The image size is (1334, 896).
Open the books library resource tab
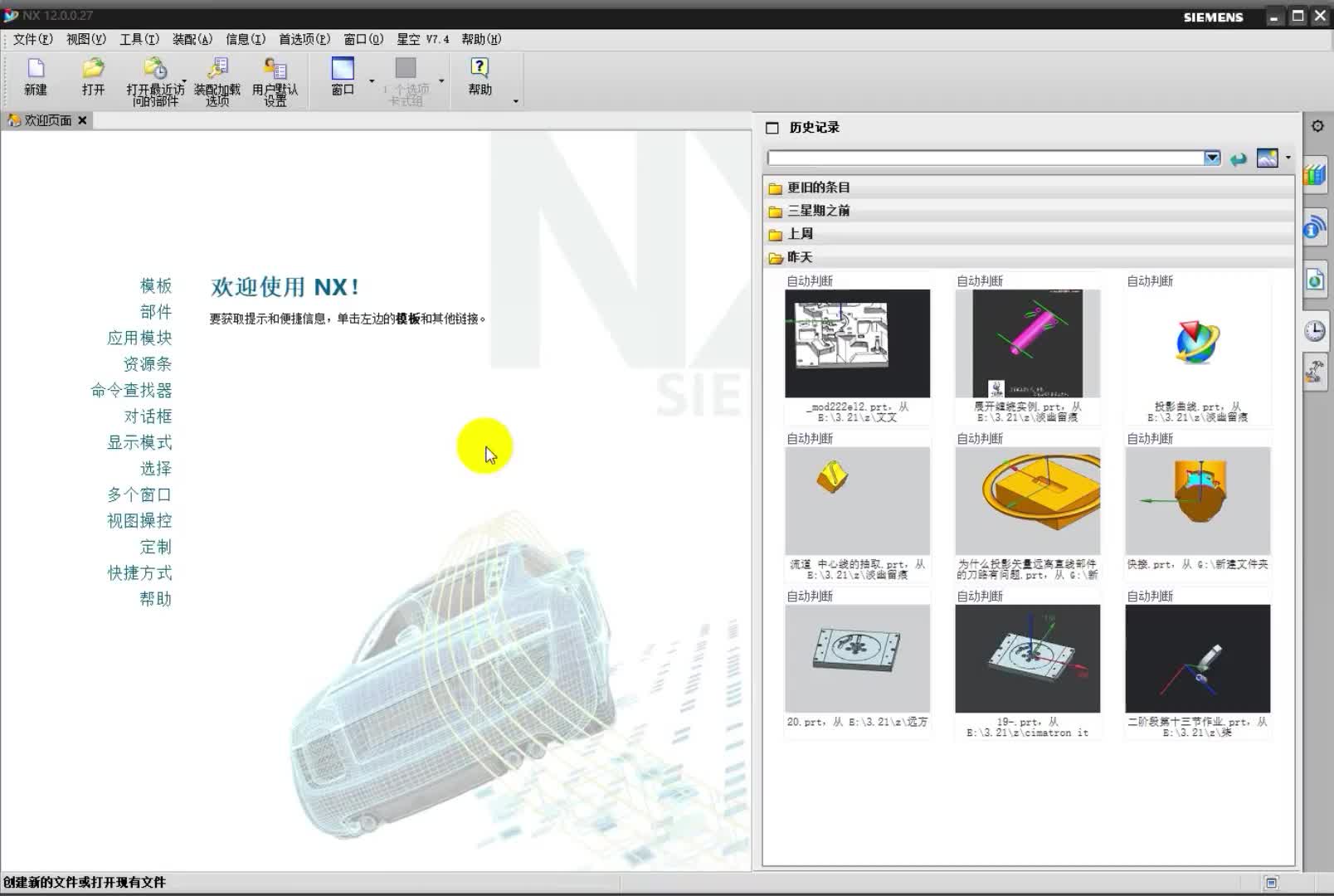(1315, 175)
